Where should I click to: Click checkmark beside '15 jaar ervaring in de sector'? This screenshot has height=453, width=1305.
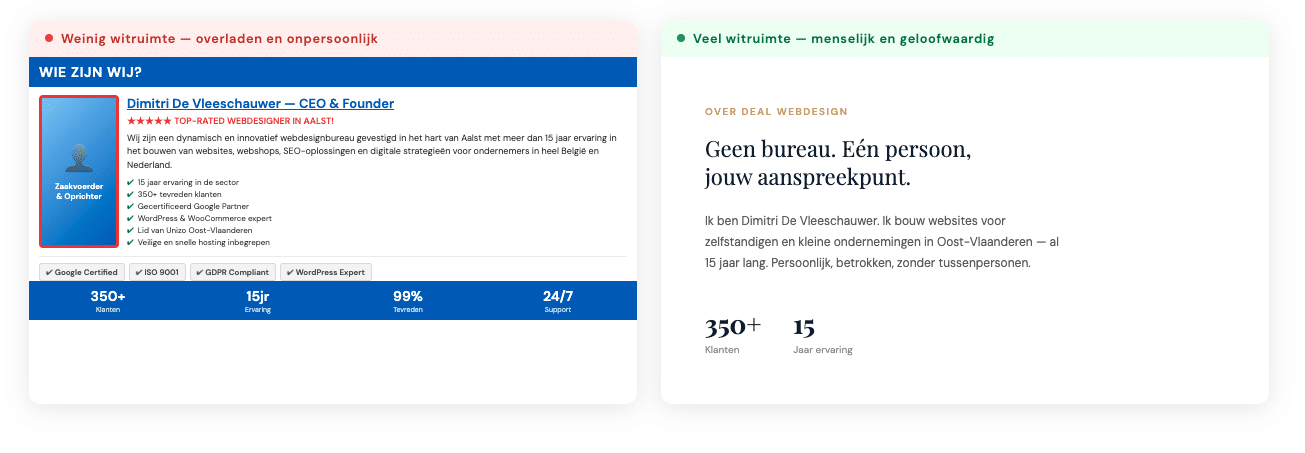(x=131, y=182)
